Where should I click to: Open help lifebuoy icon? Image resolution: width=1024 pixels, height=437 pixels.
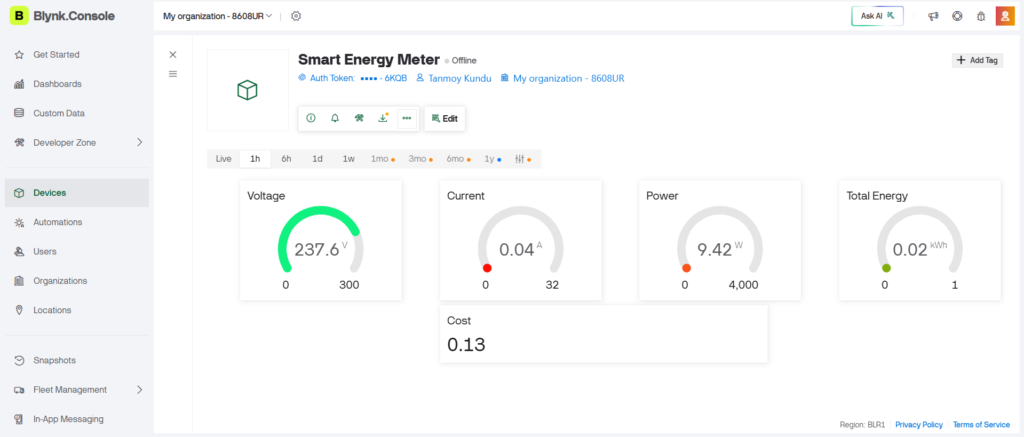click(957, 16)
